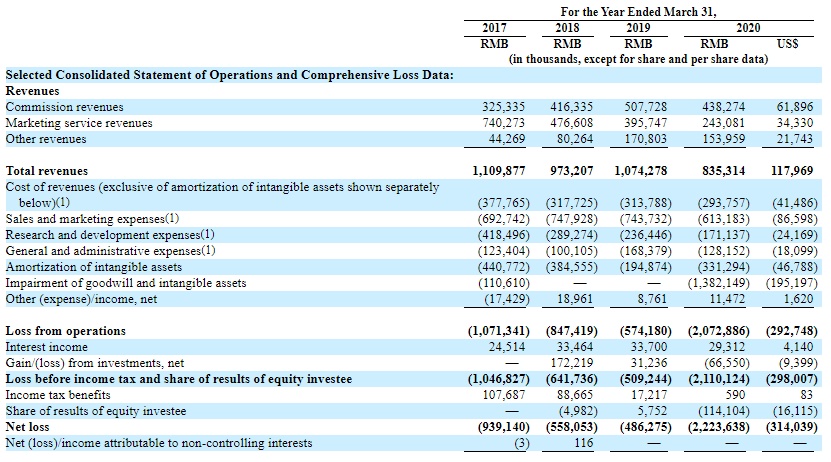Click the Loss from operations row label
Image resolution: width=831 pixels, height=462 pixels.
pyautogui.click(x=66, y=331)
